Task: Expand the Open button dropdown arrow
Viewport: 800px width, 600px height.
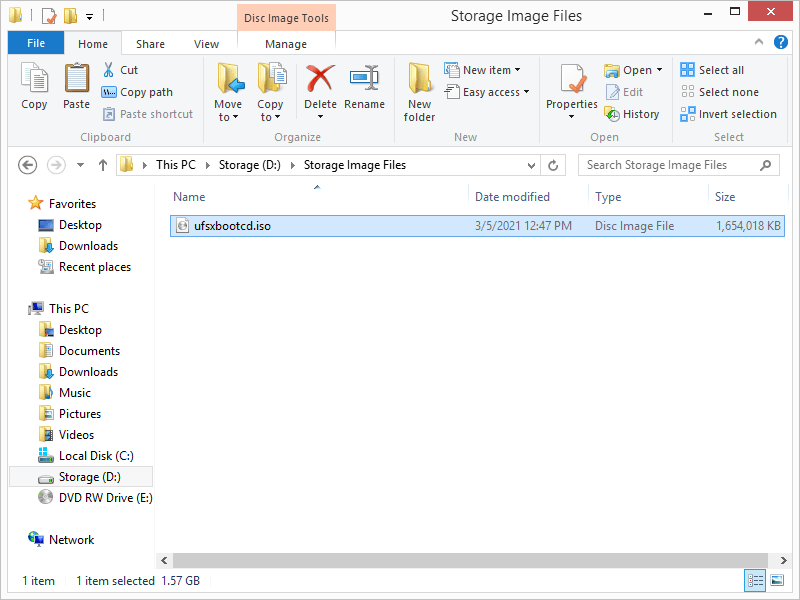Action: click(659, 70)
